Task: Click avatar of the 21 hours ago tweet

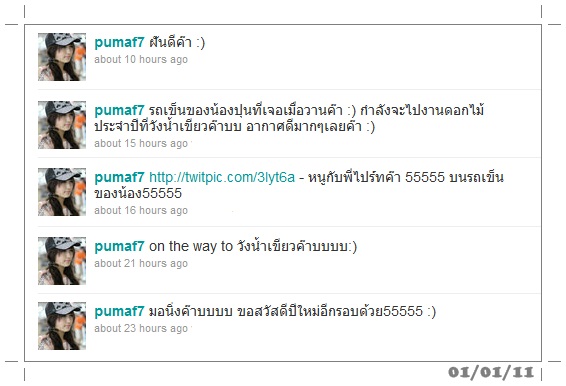Action: 62,261
